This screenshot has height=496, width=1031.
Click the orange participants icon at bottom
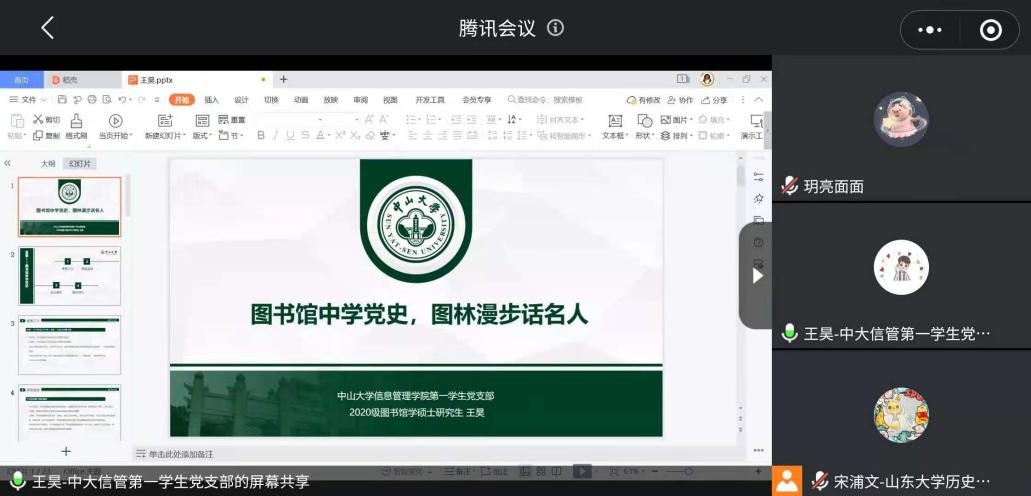787,481
